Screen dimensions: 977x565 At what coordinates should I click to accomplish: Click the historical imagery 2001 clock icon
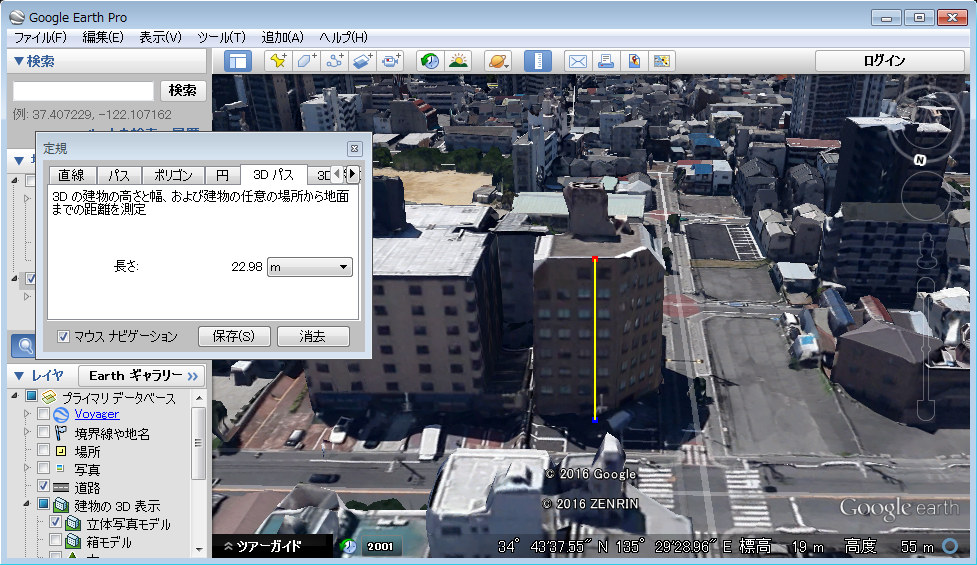tap(349, 546)
